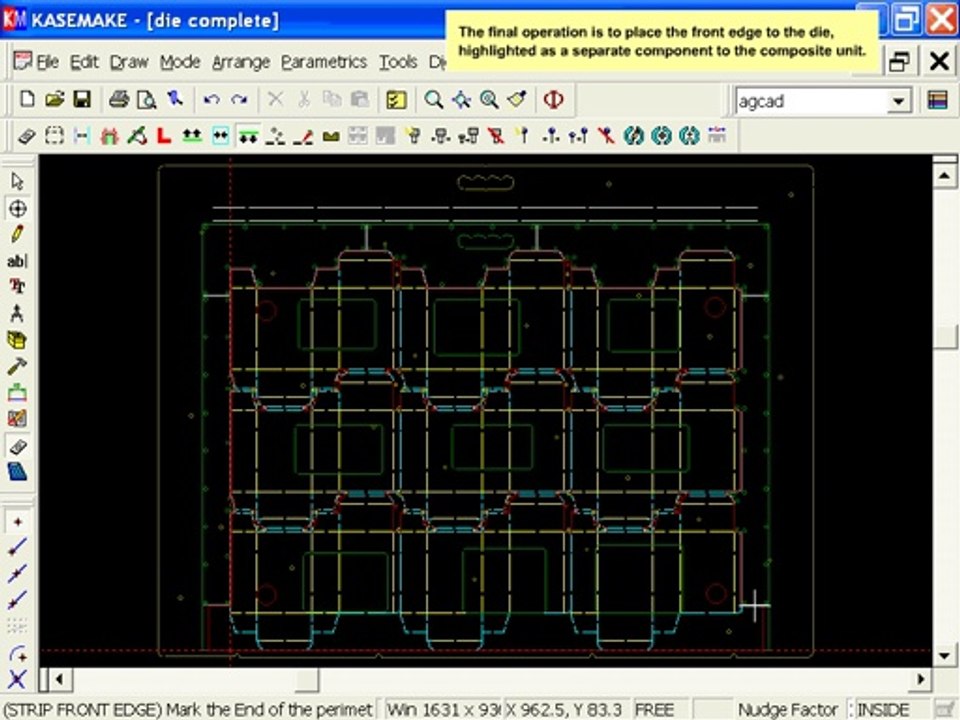The width and height of the screenshot is (960, 720).
Task: Print the die layout via printer icon
Action: [x=119, y=99]
